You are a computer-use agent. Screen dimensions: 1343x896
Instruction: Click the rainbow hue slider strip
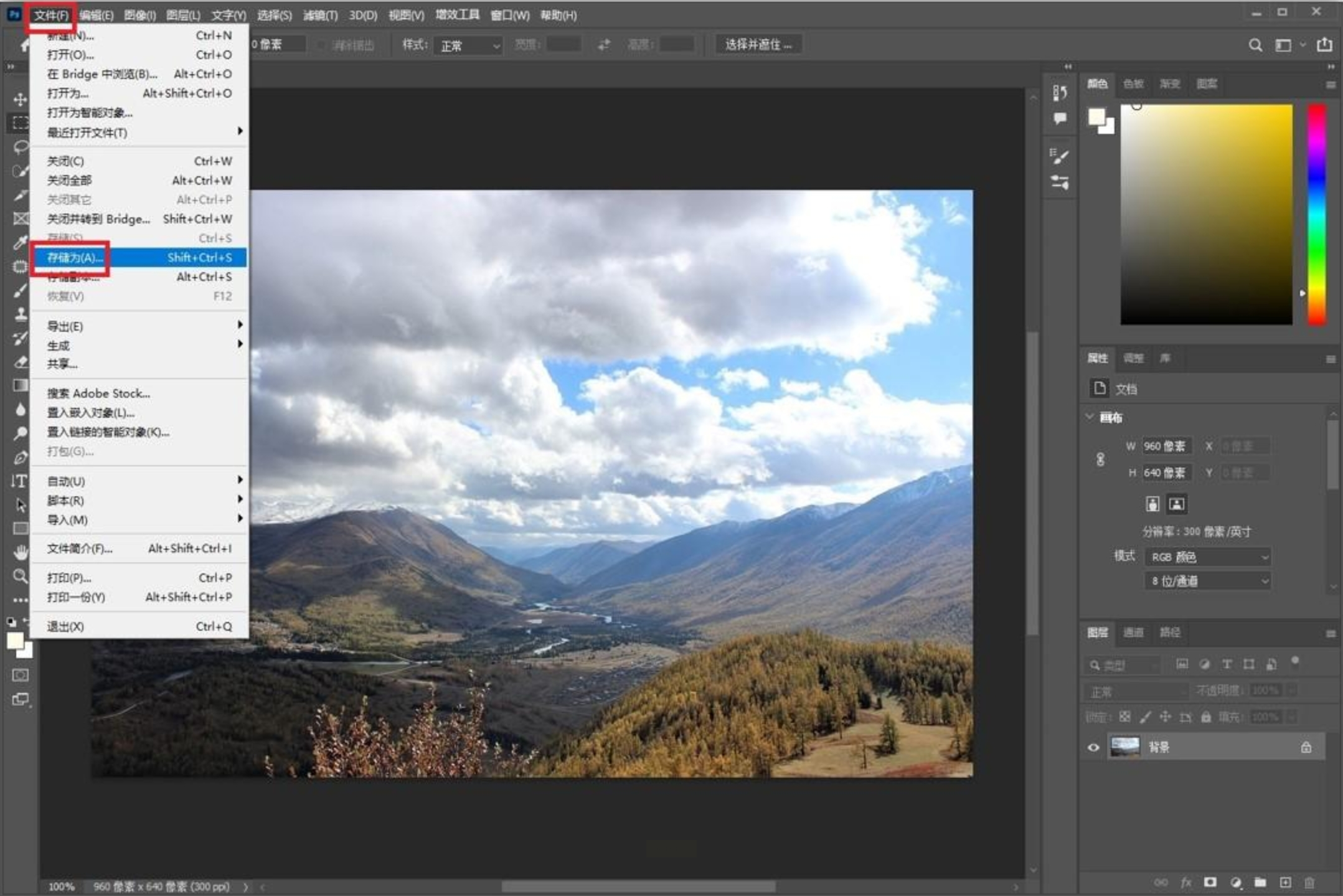tap(1316, 214)
